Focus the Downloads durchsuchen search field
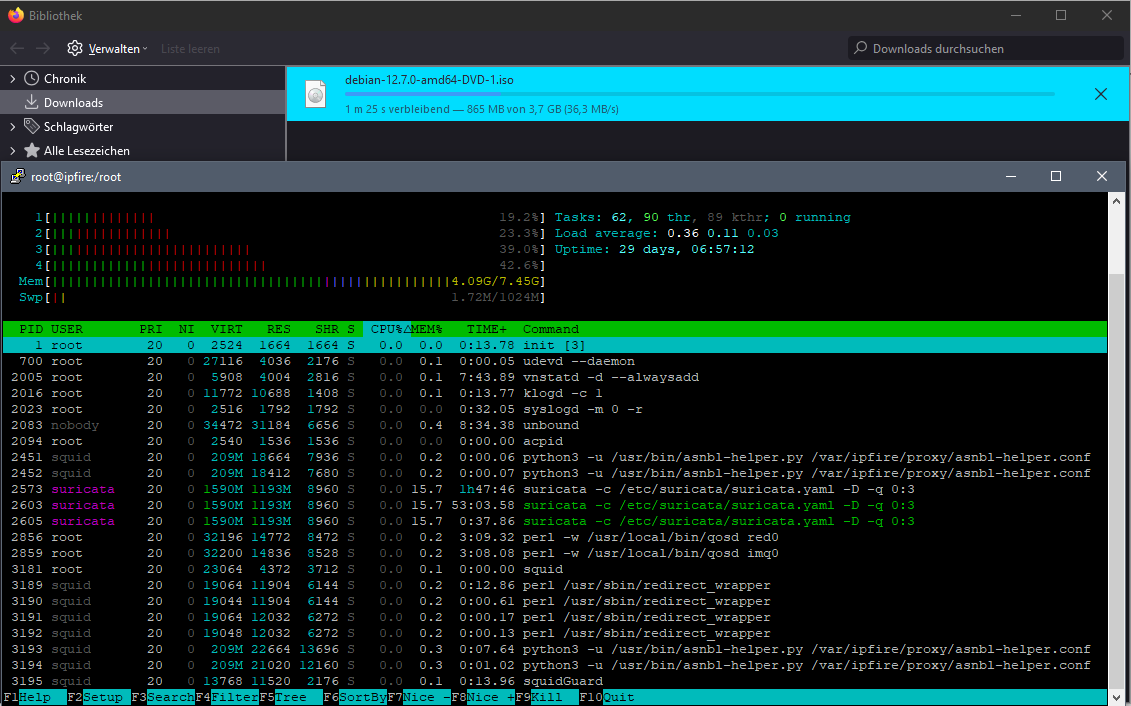This screenshot has height=706, width=1131. click(985, 48)
